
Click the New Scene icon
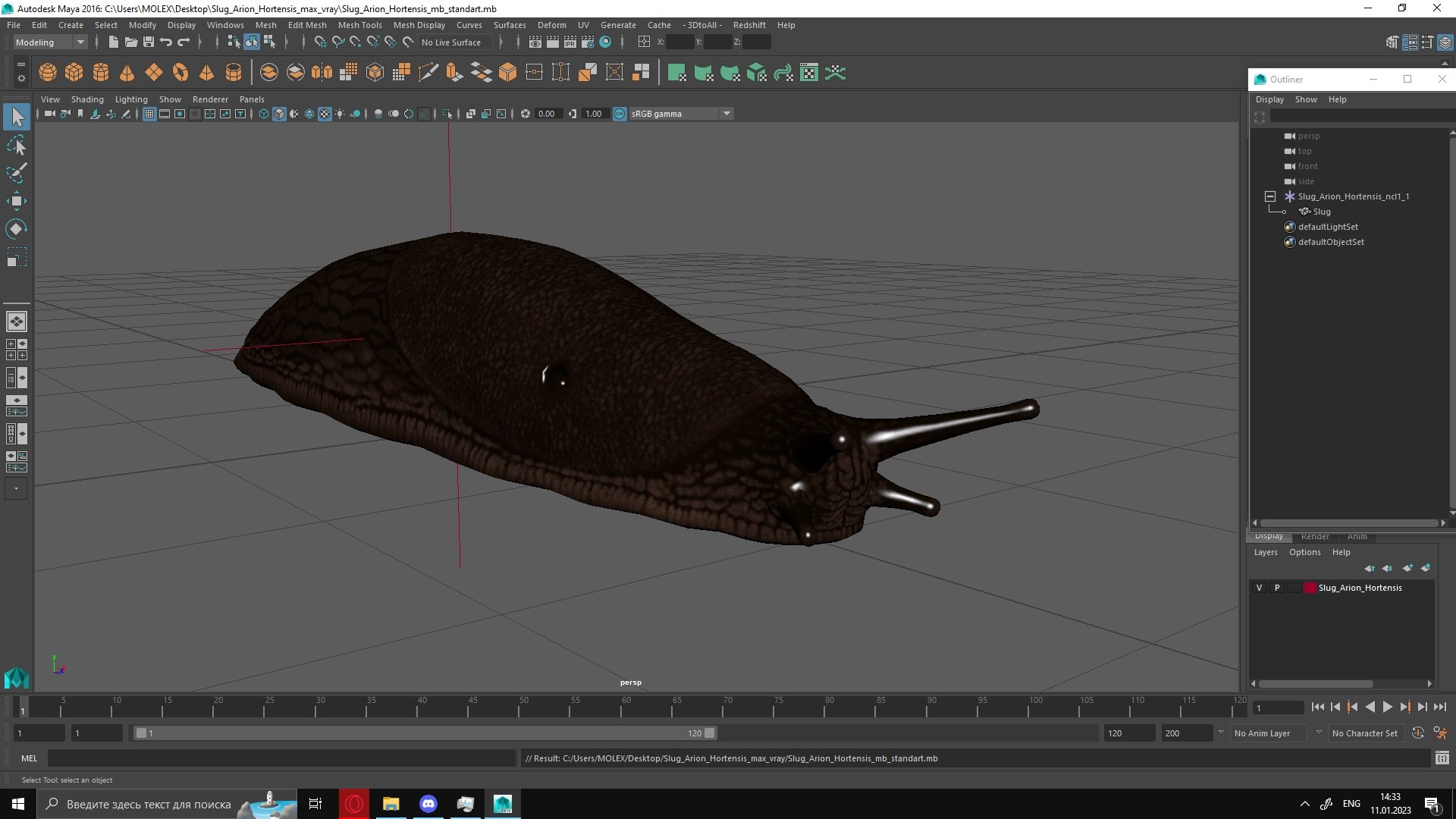tap(113, 42)
